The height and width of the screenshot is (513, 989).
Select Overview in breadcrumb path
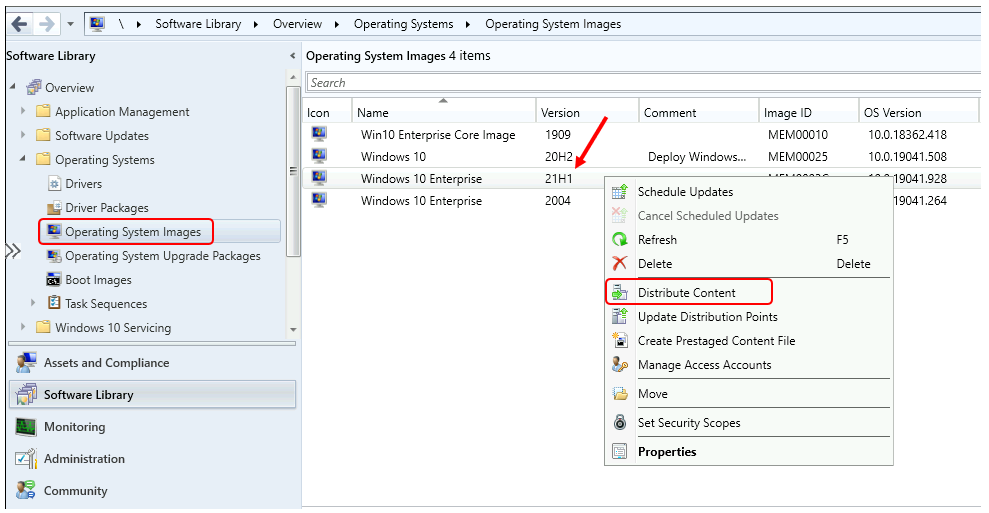(297, 24)
